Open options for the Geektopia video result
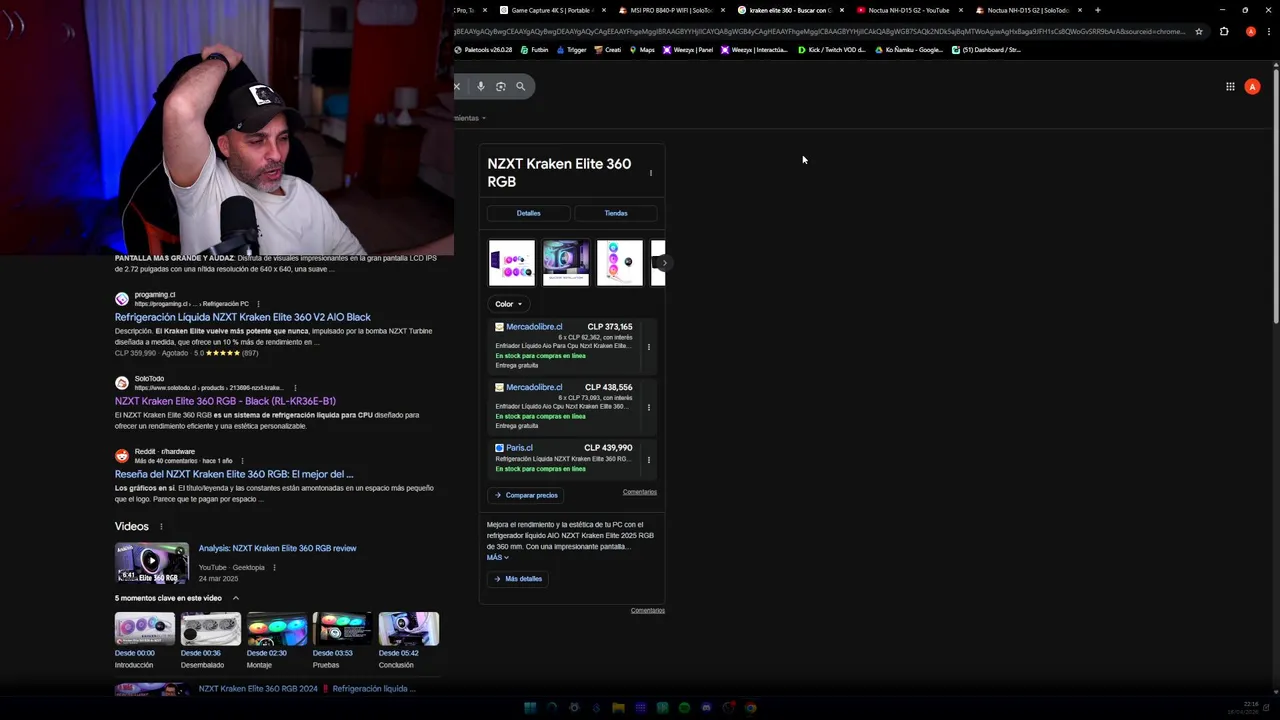Viewport: 1280px width, 720px height. click(274, 568)
